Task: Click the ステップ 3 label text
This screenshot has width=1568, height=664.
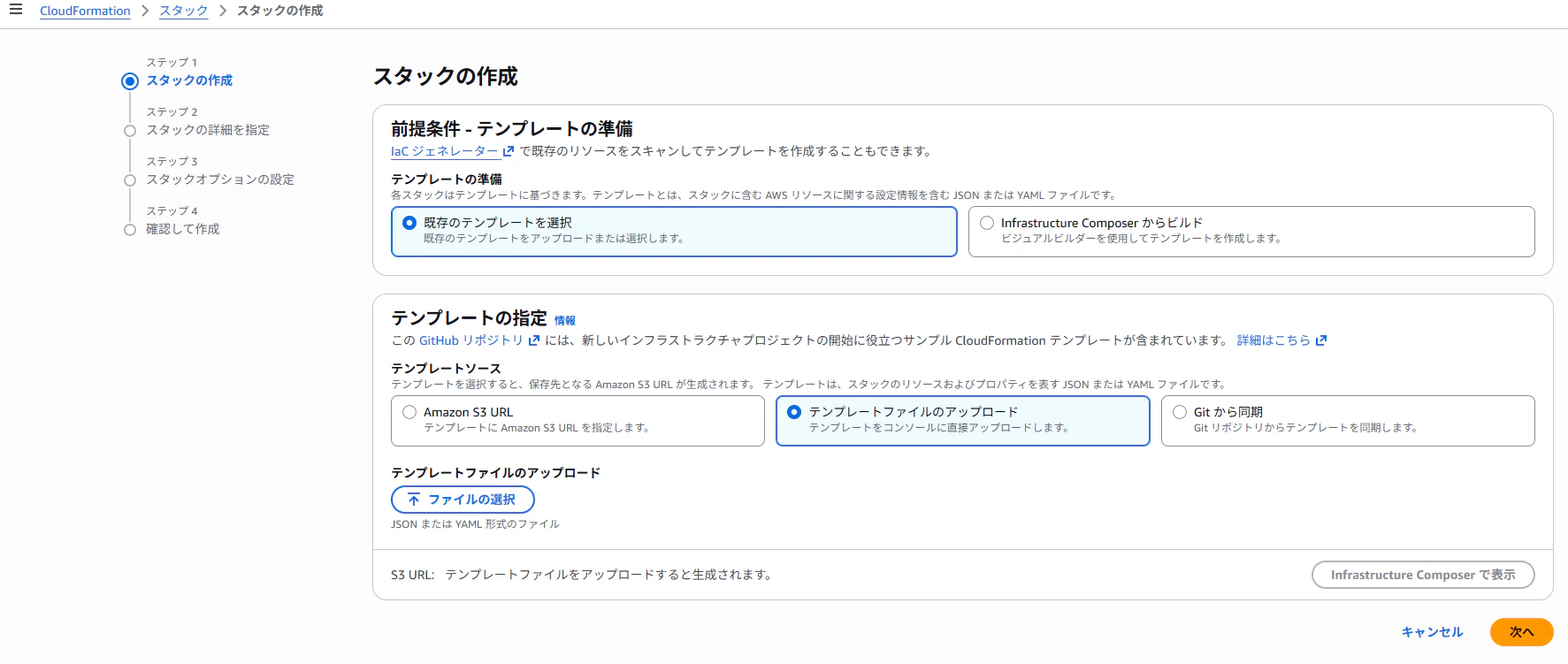Action: click(x=172, y=162)
